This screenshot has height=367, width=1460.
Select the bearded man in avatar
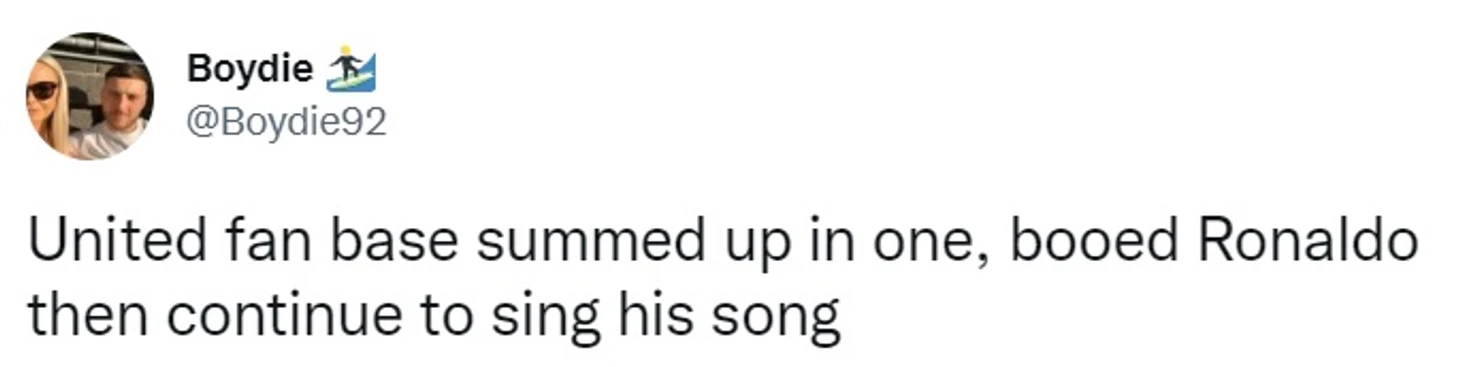click(x=119, y=110)
